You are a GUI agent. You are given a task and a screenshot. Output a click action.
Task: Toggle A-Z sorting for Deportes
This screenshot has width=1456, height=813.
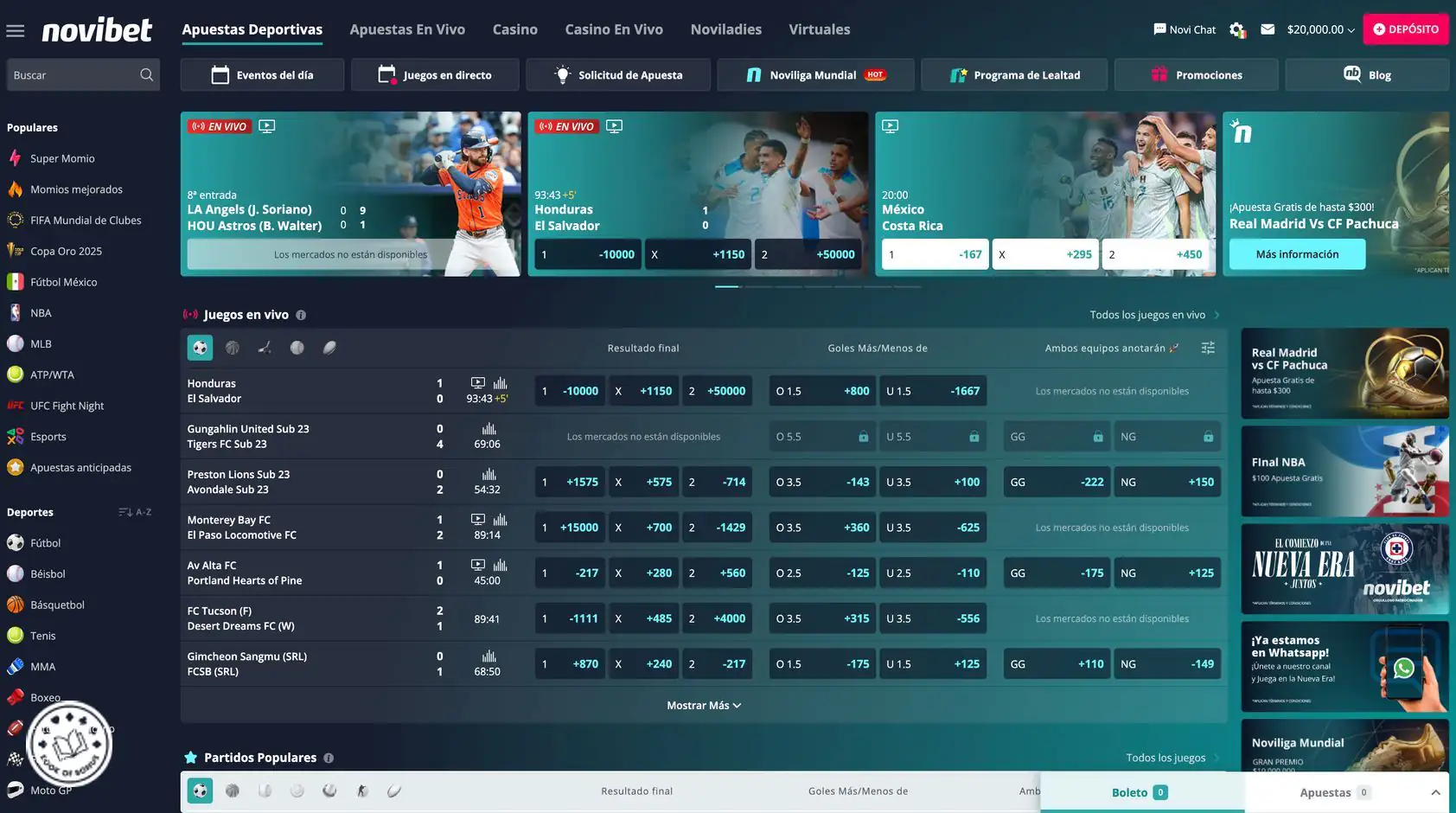[135, 512]
